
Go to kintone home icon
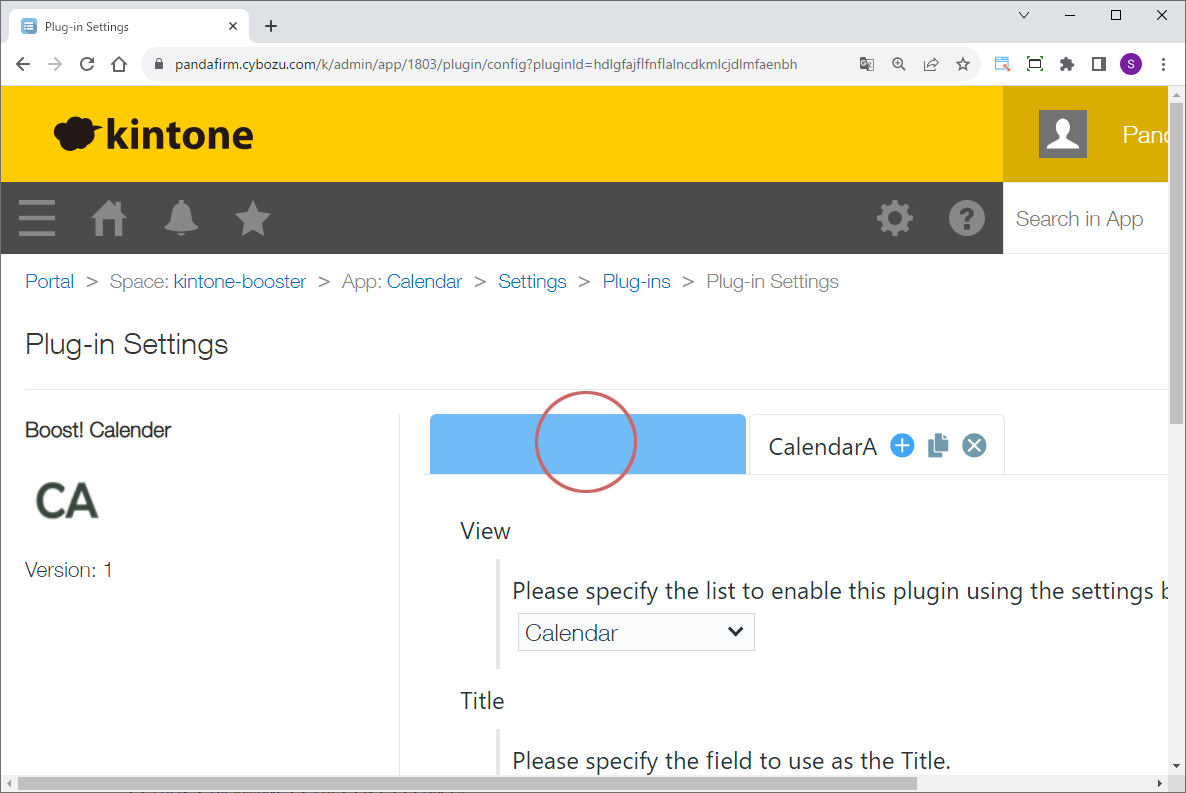coord(109,218)
